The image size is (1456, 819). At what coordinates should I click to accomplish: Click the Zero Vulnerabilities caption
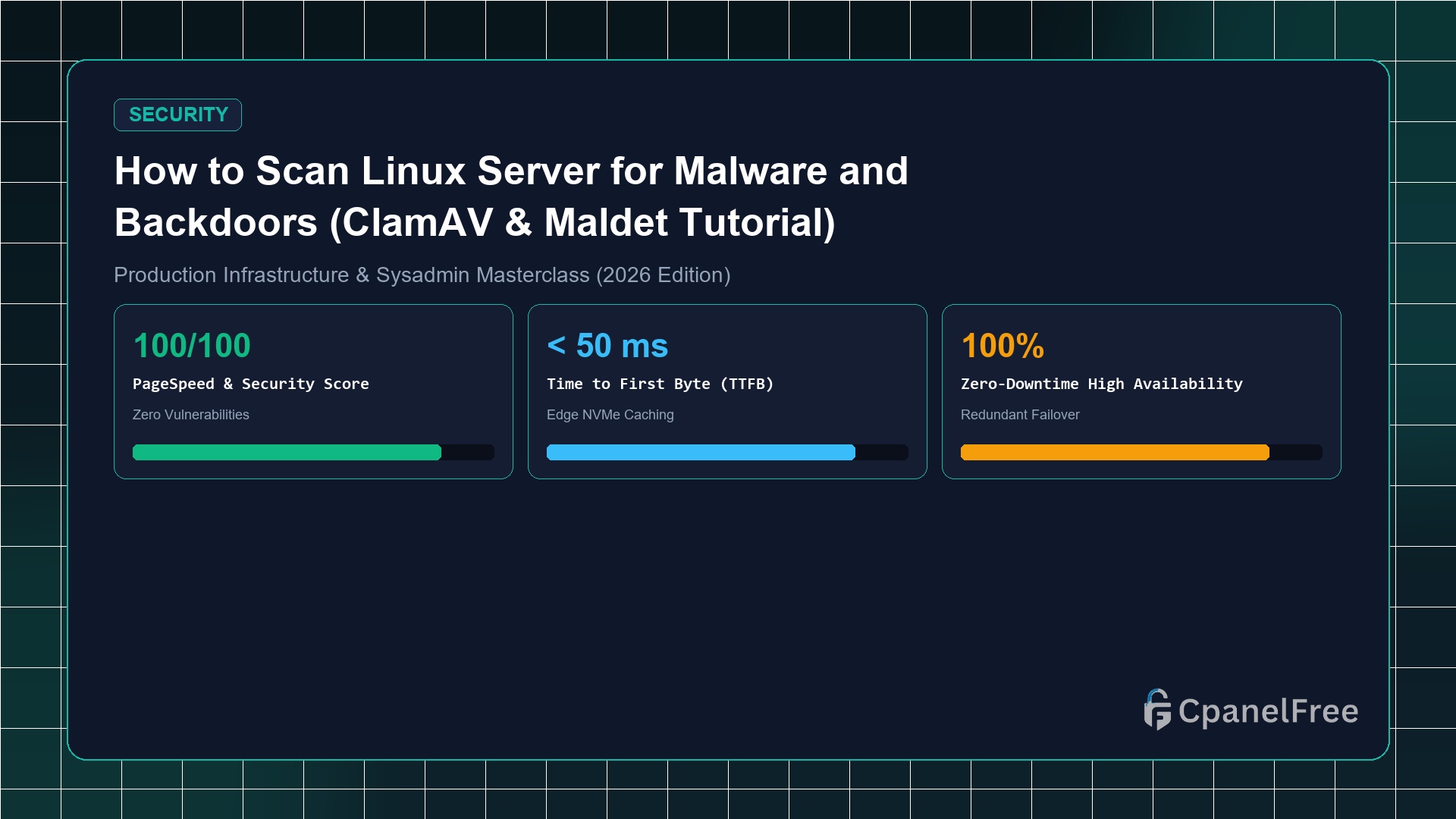pos(190,415)
